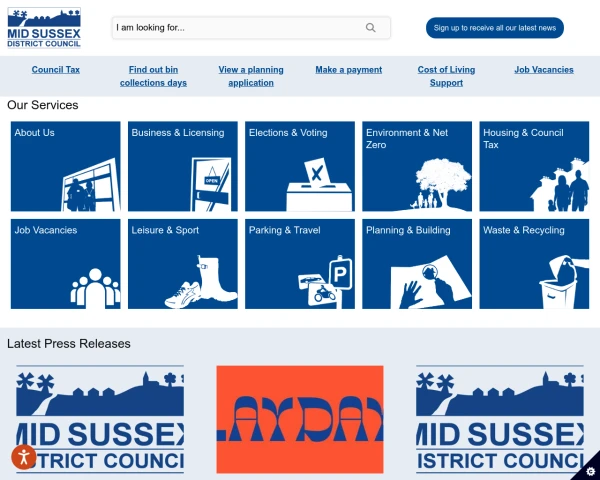Open the orange accessibility widget icon
This screenshot has height=480, width=600.
[24, 457]
